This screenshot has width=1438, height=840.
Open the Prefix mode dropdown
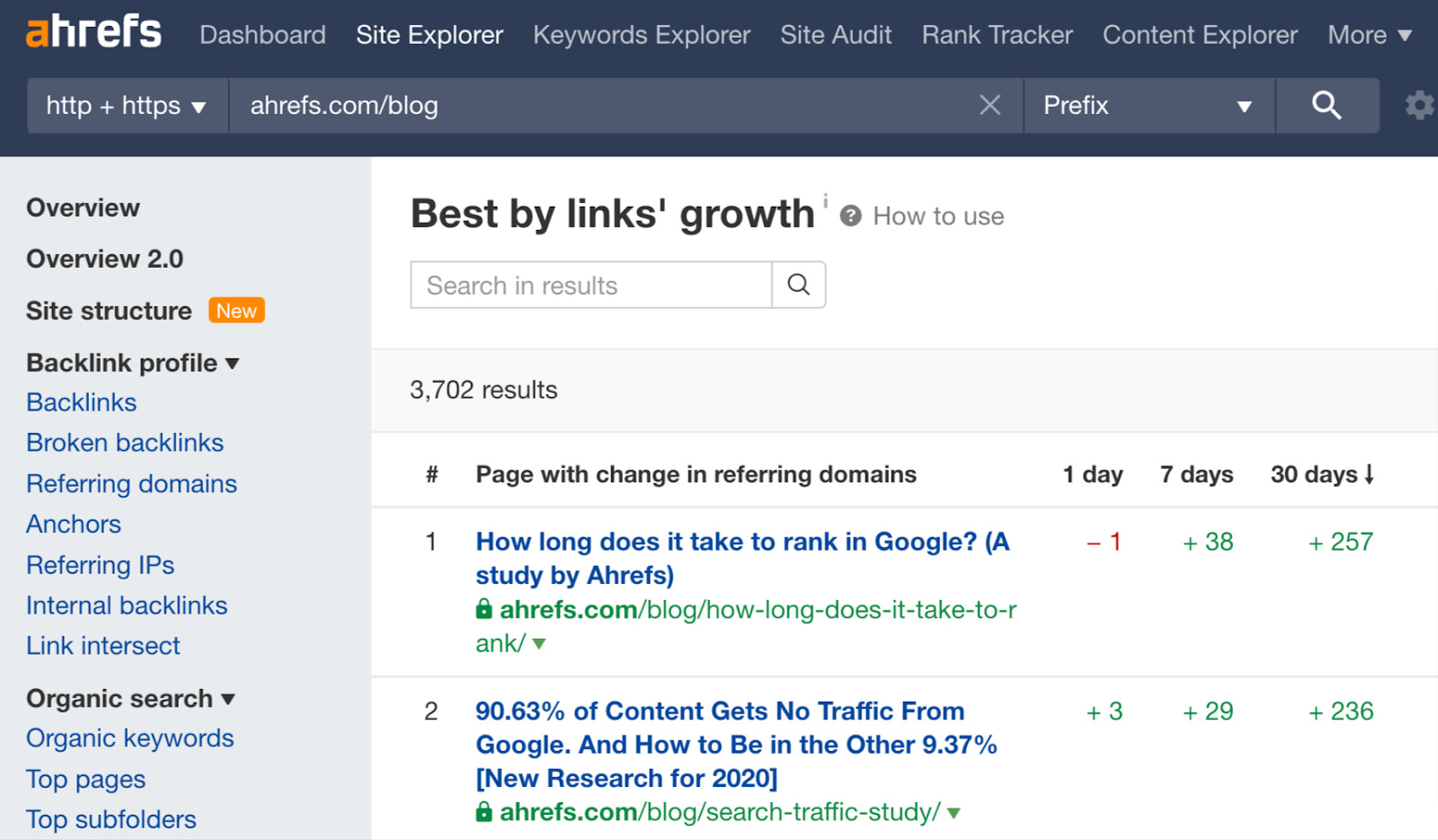1149,105
